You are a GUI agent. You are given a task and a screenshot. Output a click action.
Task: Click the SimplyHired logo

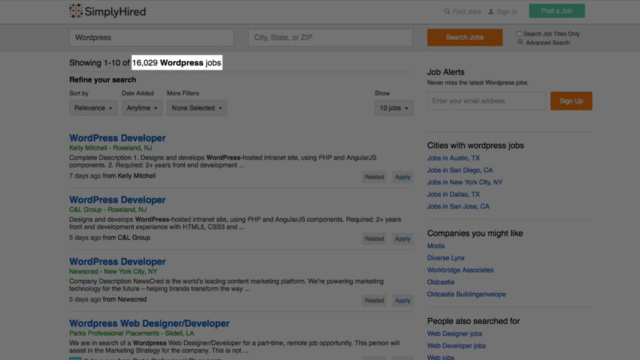[107, 11]
